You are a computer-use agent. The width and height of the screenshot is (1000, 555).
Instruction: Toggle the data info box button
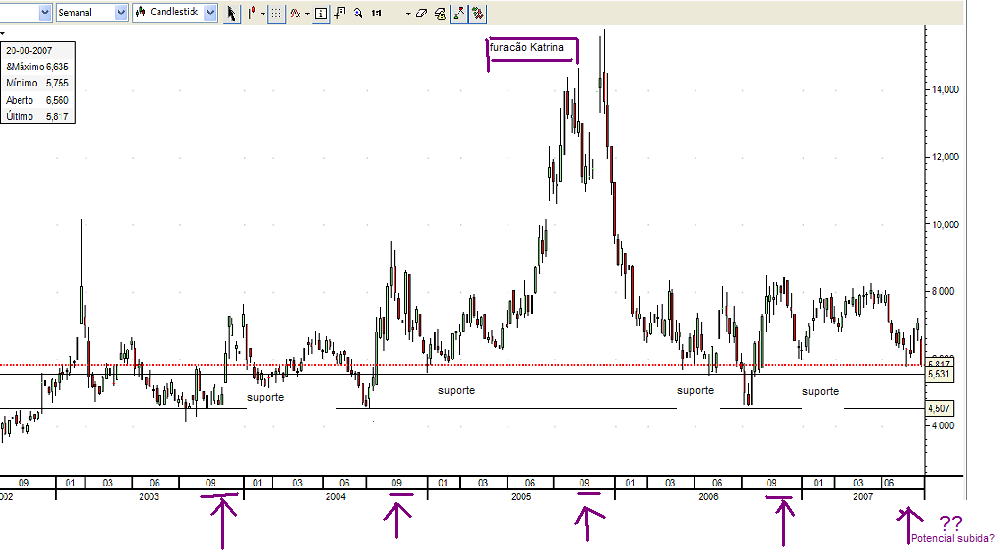[x=321, y=13]
